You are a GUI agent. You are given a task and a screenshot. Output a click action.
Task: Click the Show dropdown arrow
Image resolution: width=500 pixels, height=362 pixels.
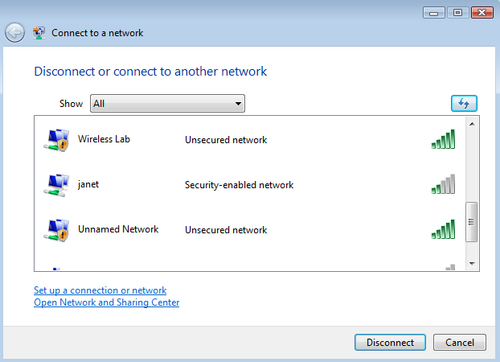pyautogui.click(x=238, y=103)
